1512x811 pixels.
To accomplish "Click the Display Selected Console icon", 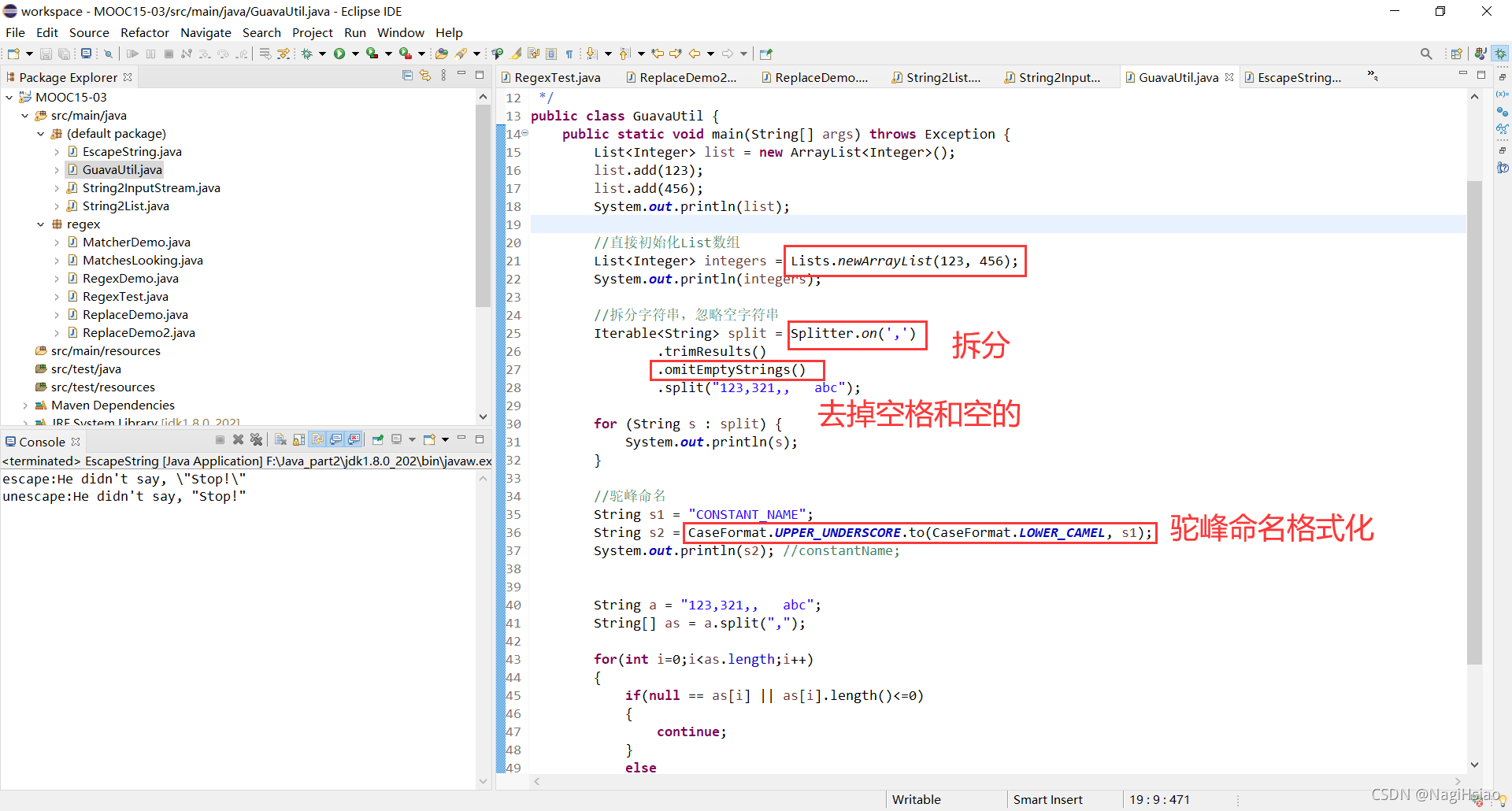I will coord(396,439).
